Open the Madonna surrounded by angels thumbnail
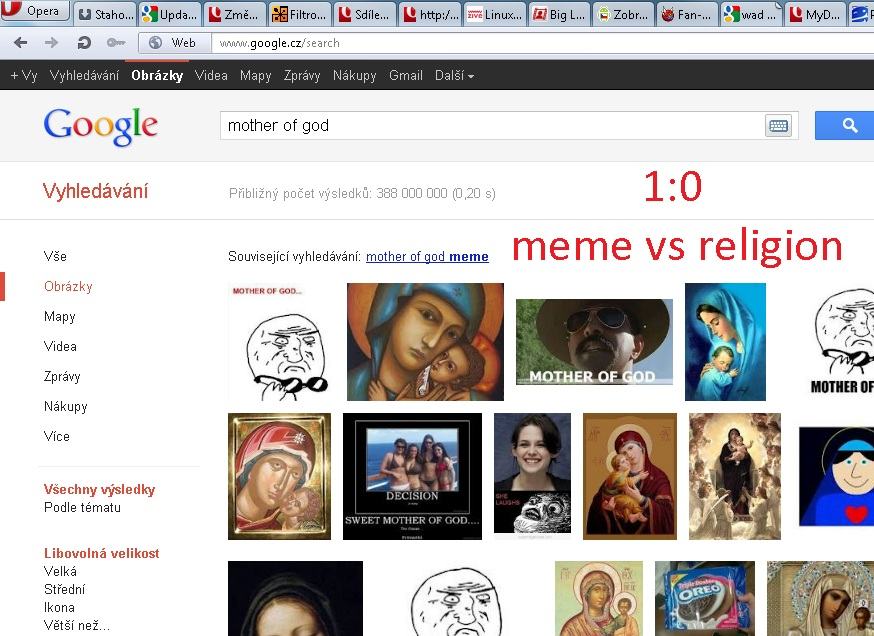 tap(735, 476)
